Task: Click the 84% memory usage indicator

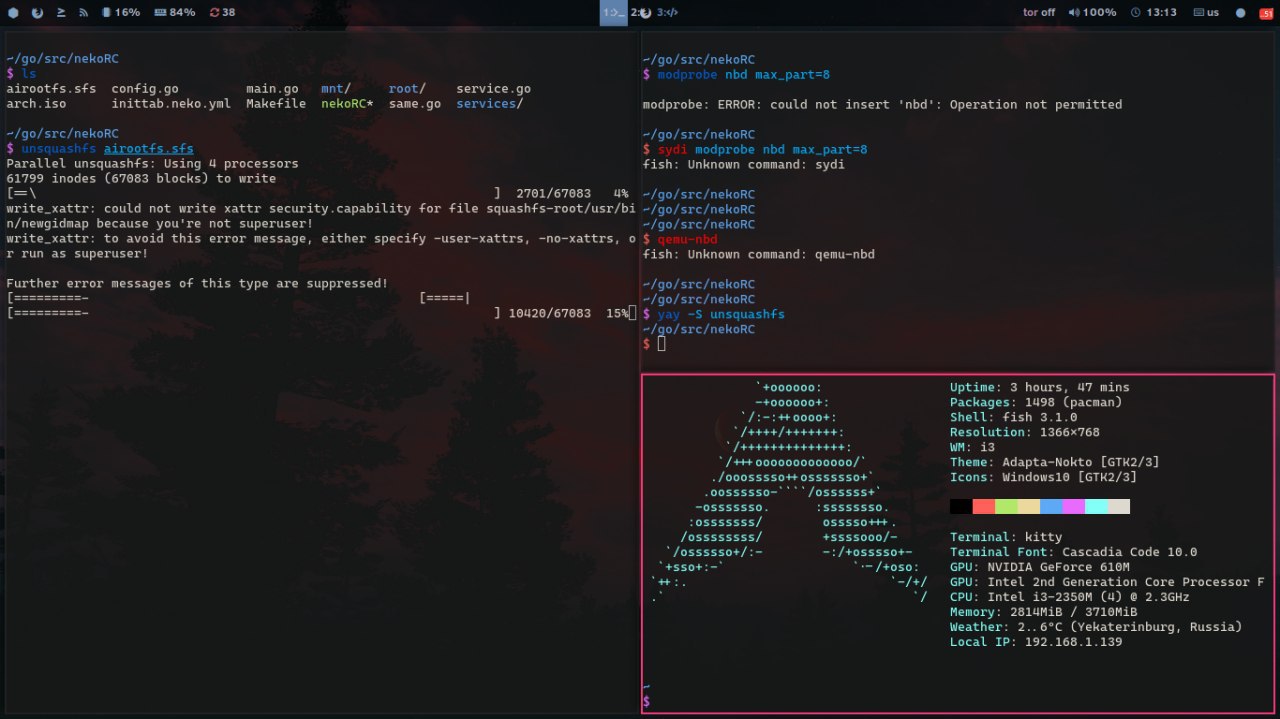Action: click(x=175, y=13)
